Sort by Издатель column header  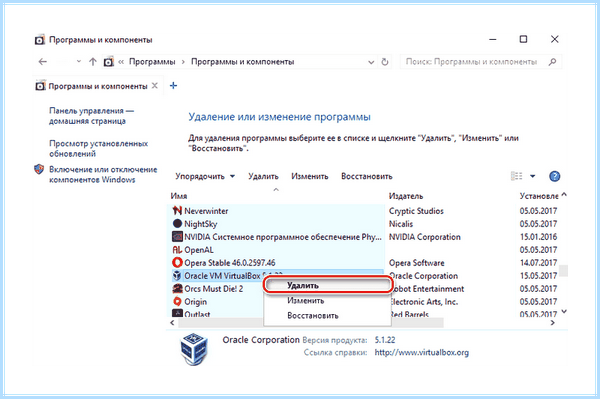point(406,196)
